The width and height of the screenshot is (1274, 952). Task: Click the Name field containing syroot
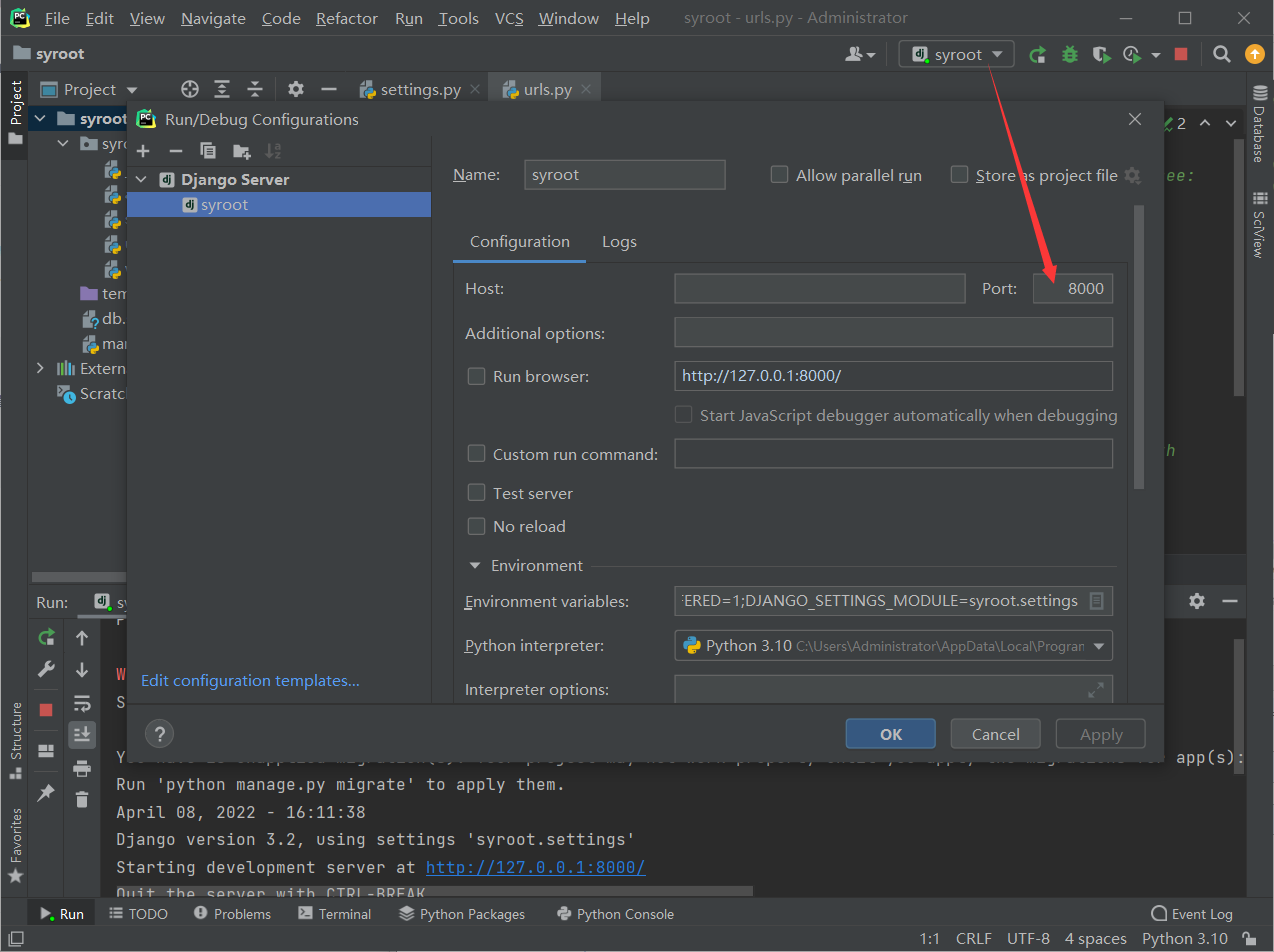pos(625,175)
